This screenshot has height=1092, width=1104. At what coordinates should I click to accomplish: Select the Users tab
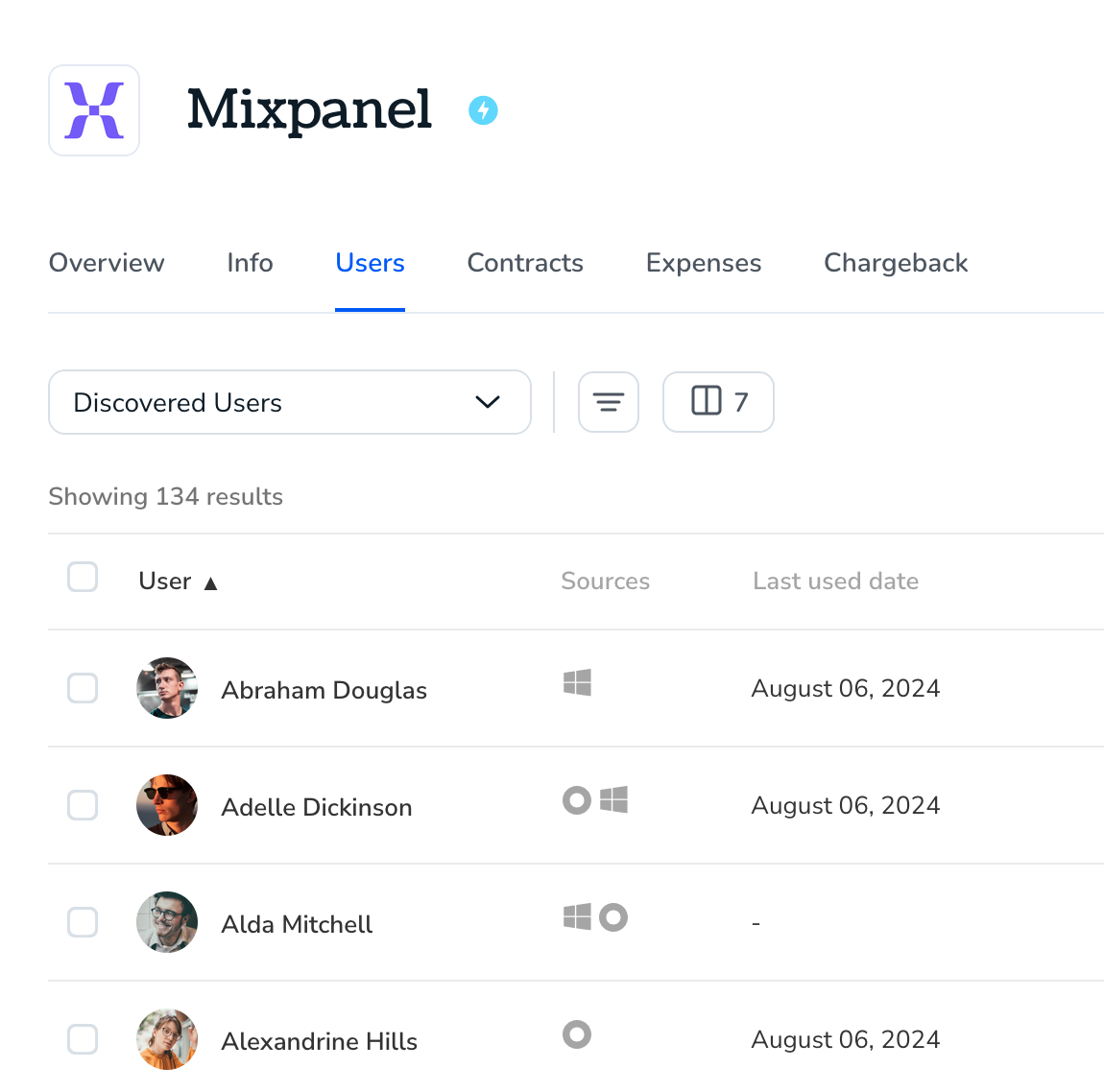click(x=370, y=263)
